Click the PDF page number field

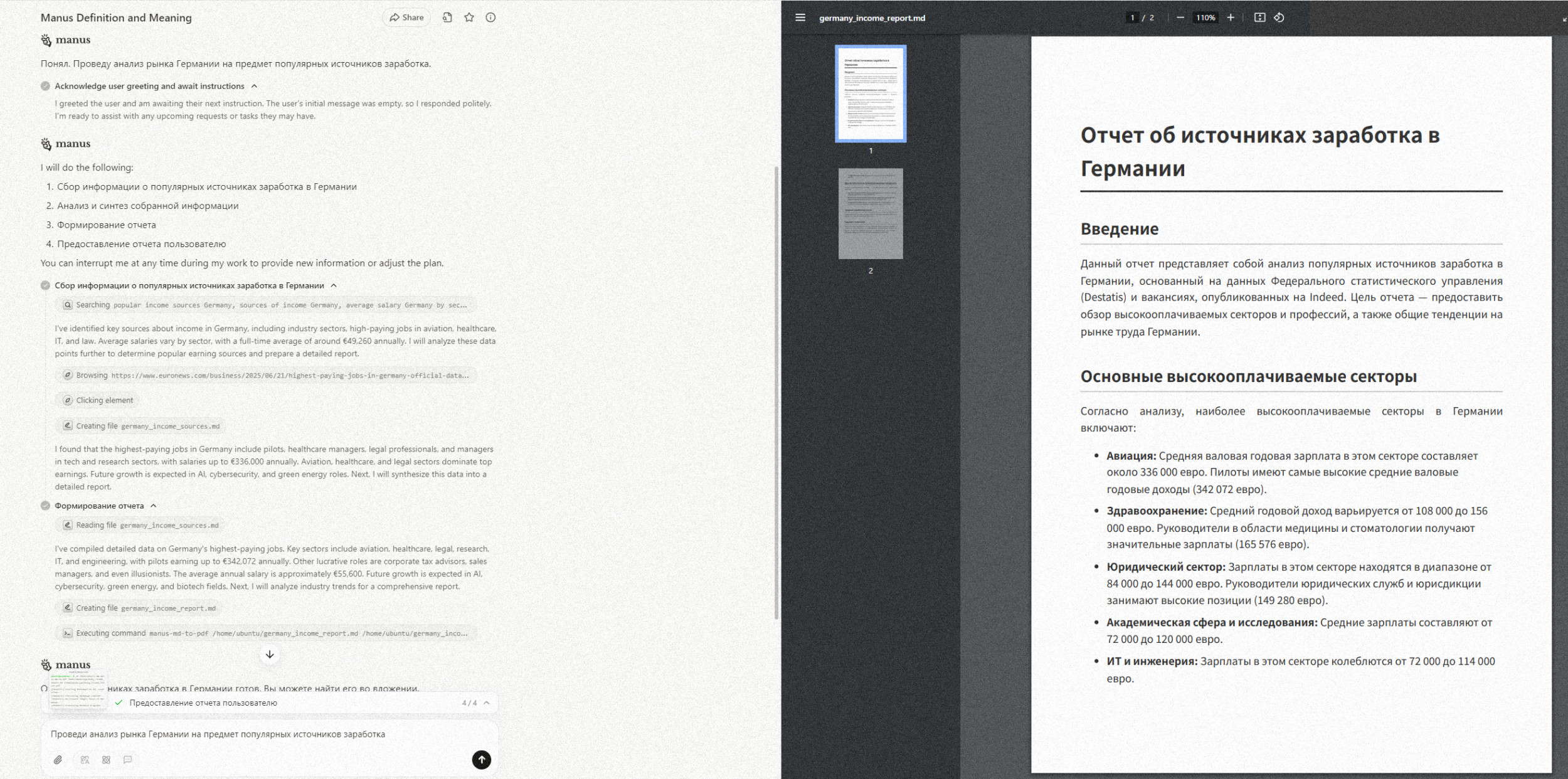1132,18
